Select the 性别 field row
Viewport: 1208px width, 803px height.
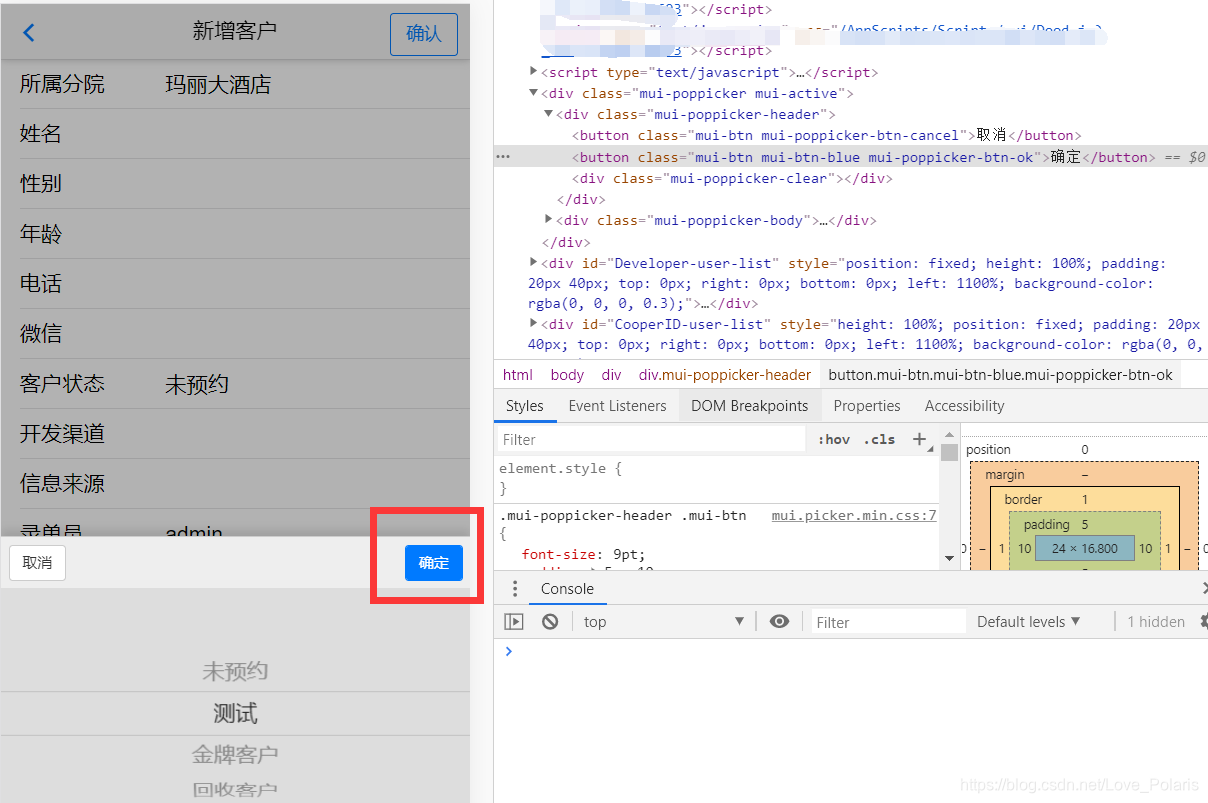click(235, 184)
